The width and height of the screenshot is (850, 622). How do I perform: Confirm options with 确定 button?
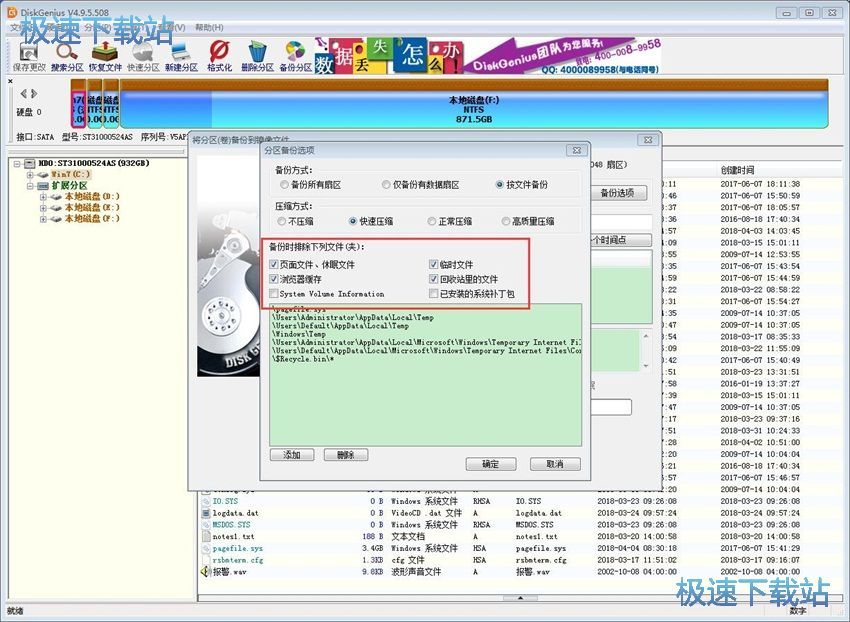(x=491, y=464)
